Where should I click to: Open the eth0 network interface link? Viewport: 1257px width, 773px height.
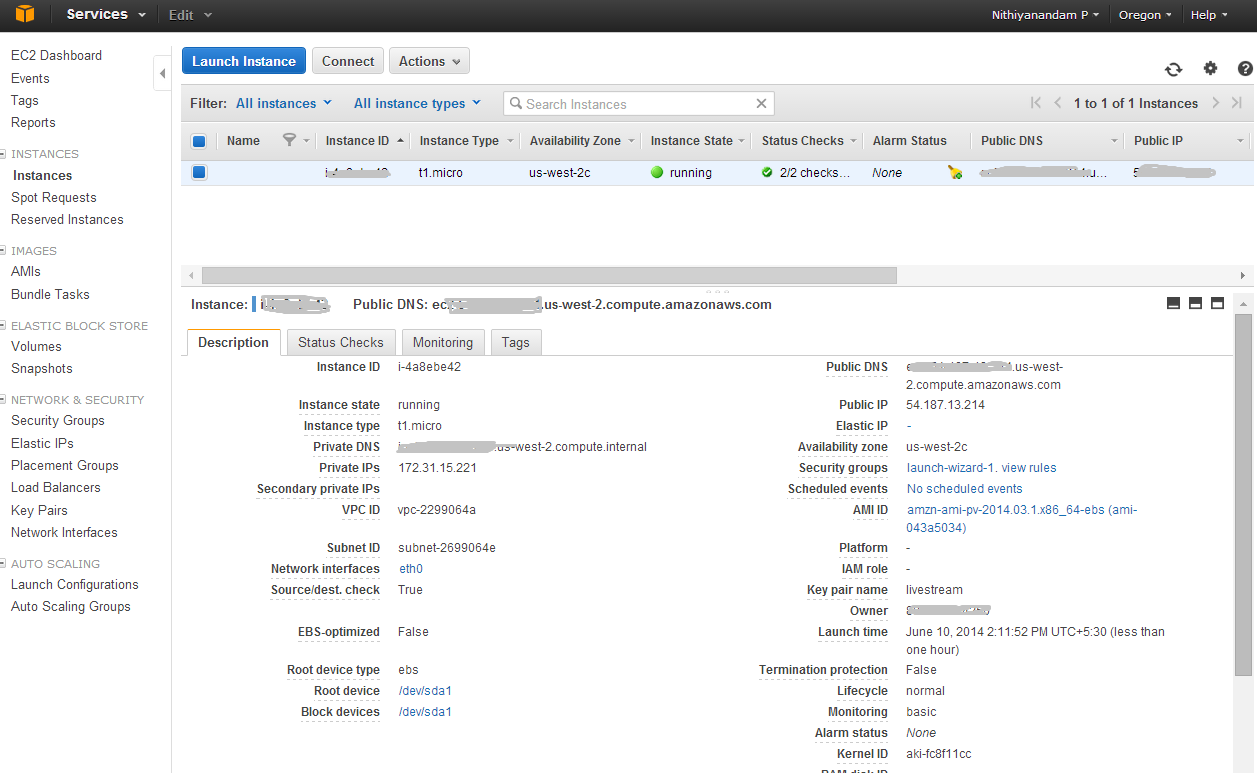(411, 569)
